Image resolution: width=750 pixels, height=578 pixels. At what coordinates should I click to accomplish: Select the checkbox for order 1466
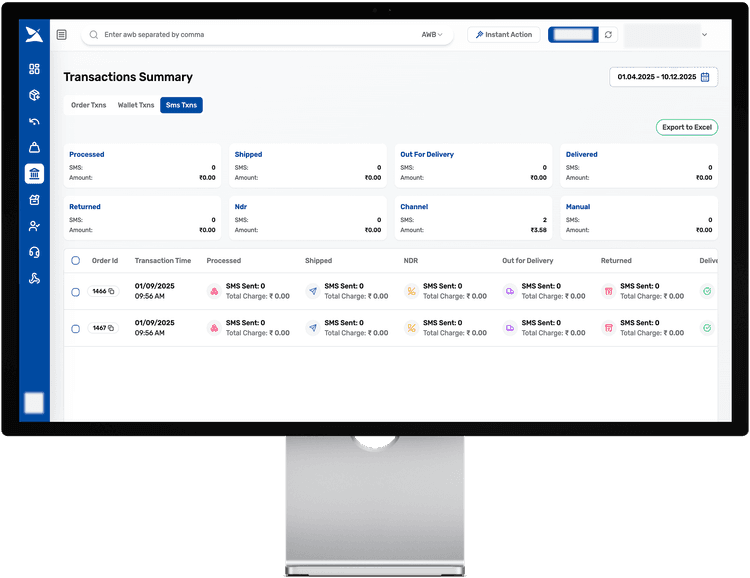pyautogui.click(x=75, y=292)
